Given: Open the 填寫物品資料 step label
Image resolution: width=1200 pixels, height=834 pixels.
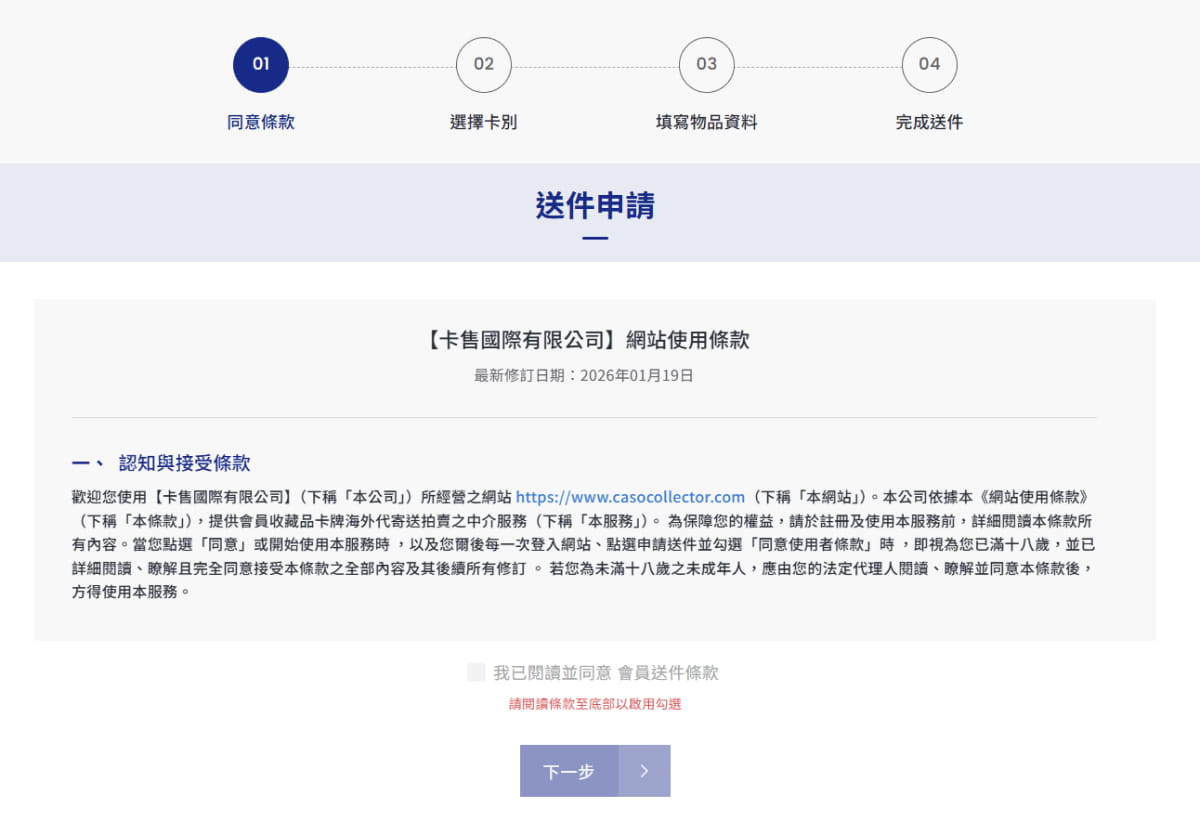Looking at the screenshot, I should click(x=707, y=122).
